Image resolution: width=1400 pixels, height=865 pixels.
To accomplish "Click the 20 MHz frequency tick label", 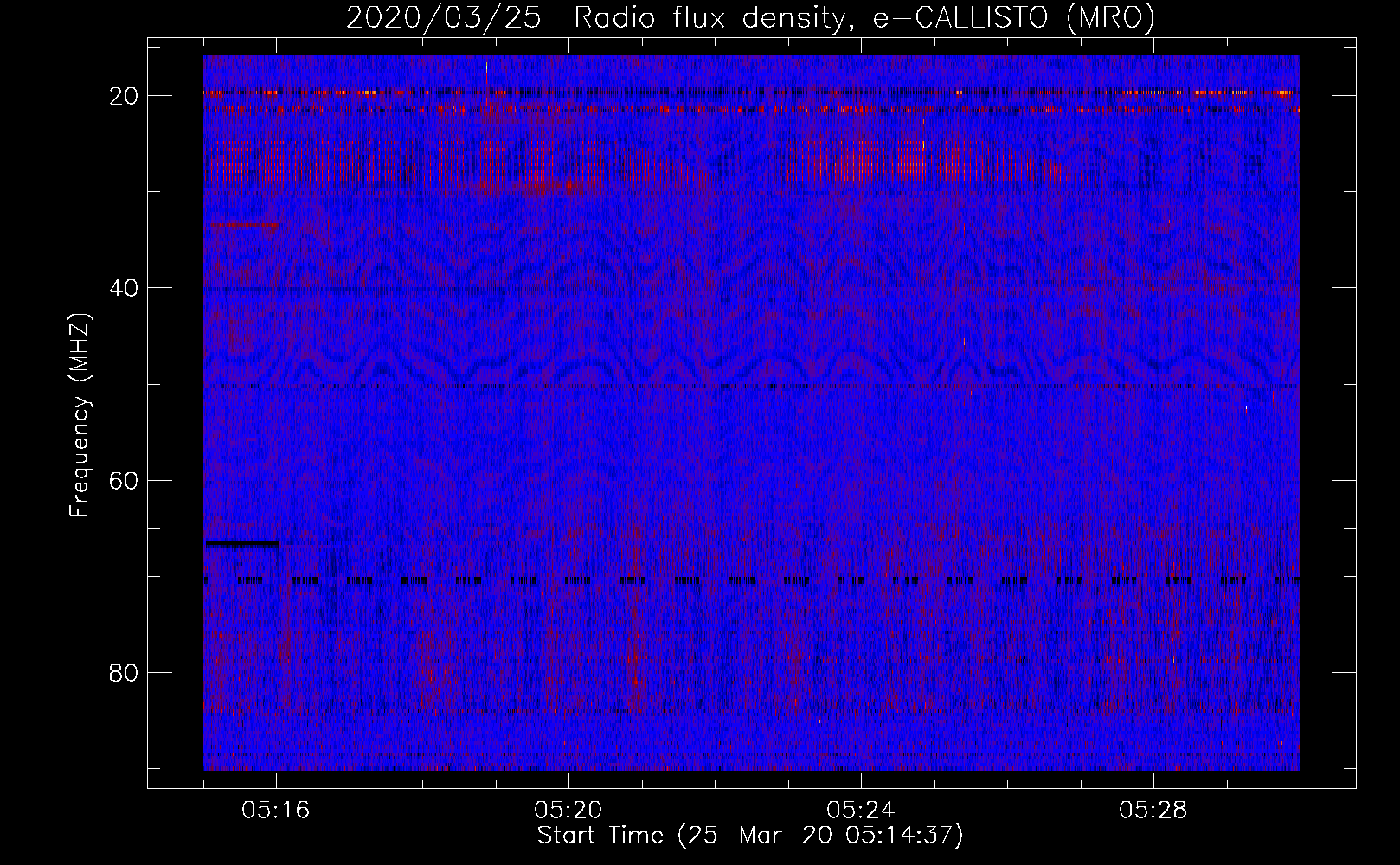I will point(124,96).
